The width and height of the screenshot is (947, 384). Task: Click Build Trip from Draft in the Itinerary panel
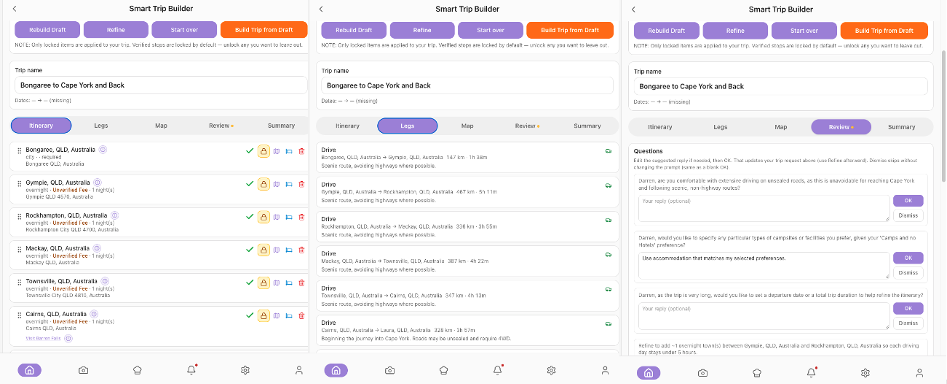click(264, 30)
